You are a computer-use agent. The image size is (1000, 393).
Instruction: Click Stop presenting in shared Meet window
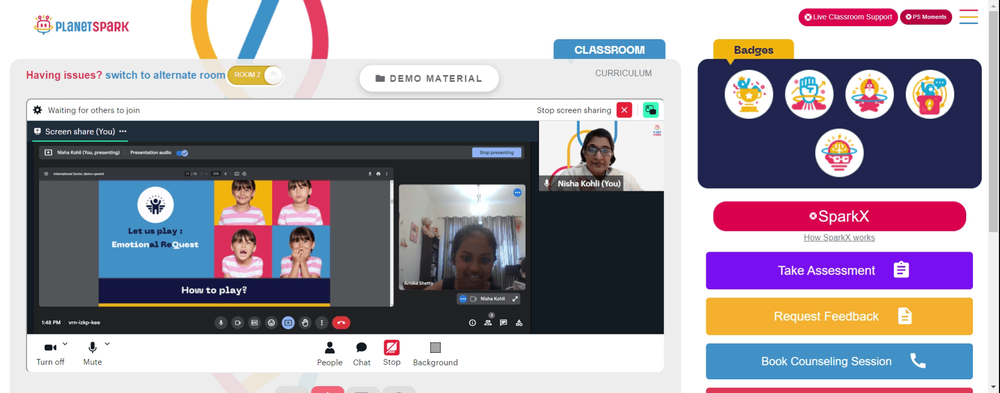497,152
